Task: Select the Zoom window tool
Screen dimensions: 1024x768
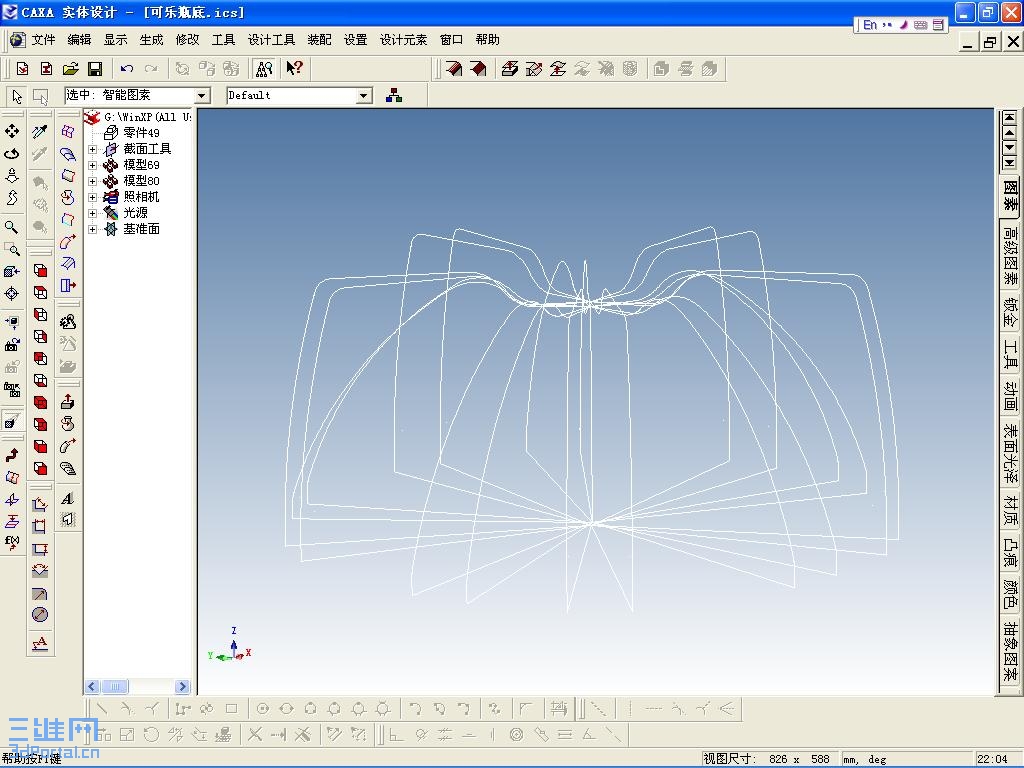Action: [12, 249]
